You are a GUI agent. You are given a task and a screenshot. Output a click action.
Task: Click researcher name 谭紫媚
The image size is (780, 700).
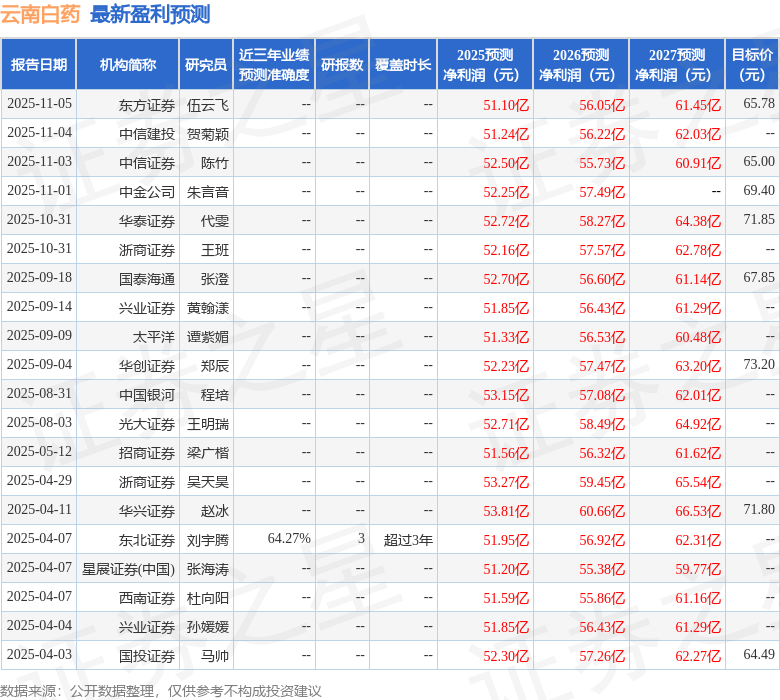pyautogui.click(x=208, y=337)
